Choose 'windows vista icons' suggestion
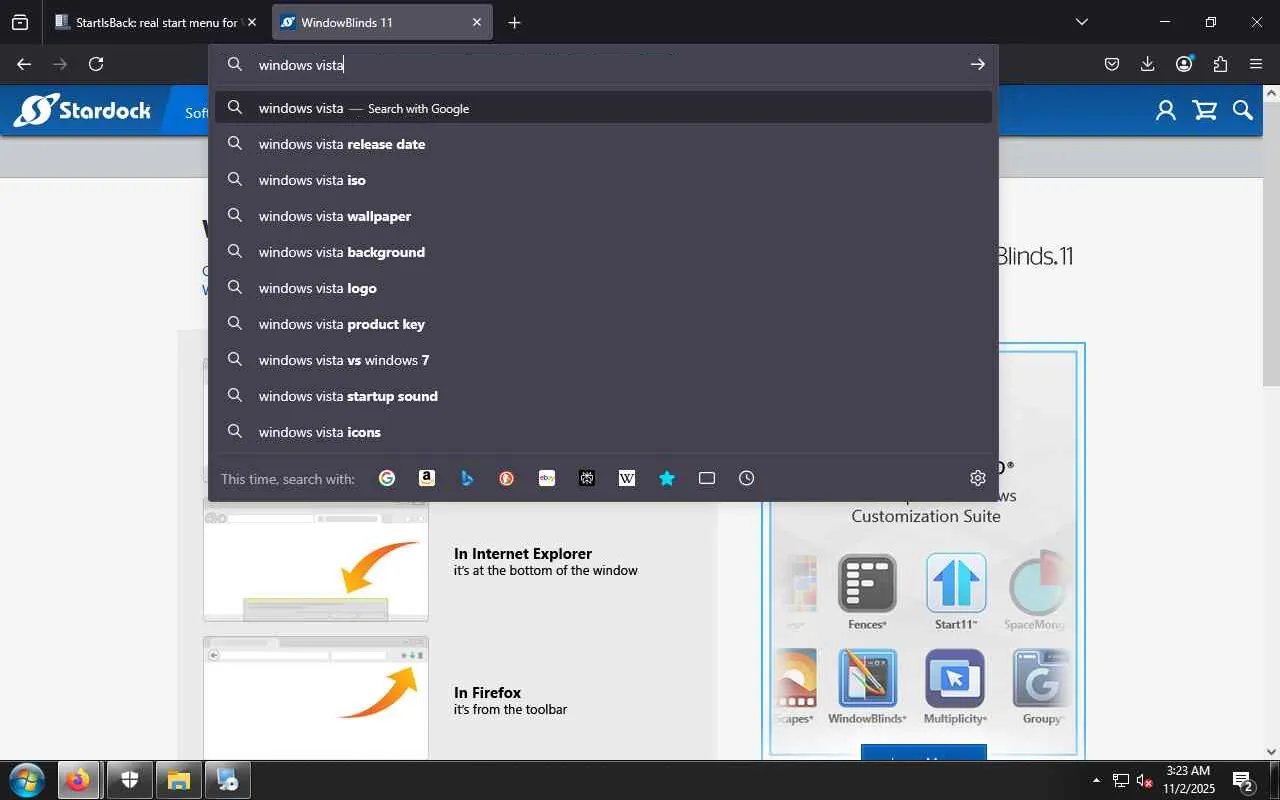 [x=603, y=432]
